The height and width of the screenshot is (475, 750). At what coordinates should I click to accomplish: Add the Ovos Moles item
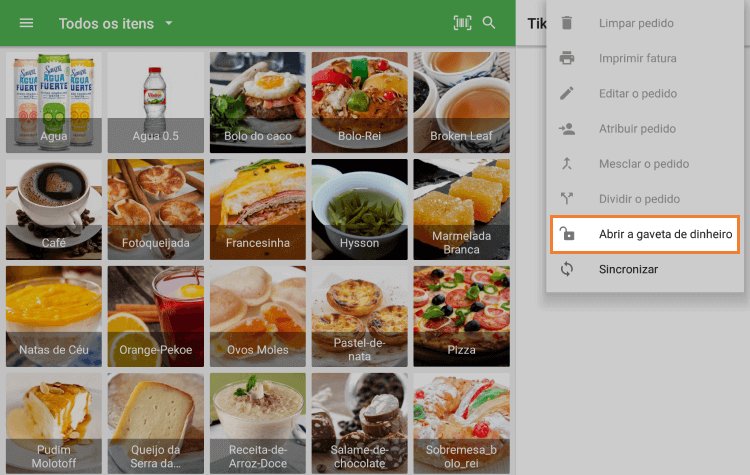[x=258, y=317]
